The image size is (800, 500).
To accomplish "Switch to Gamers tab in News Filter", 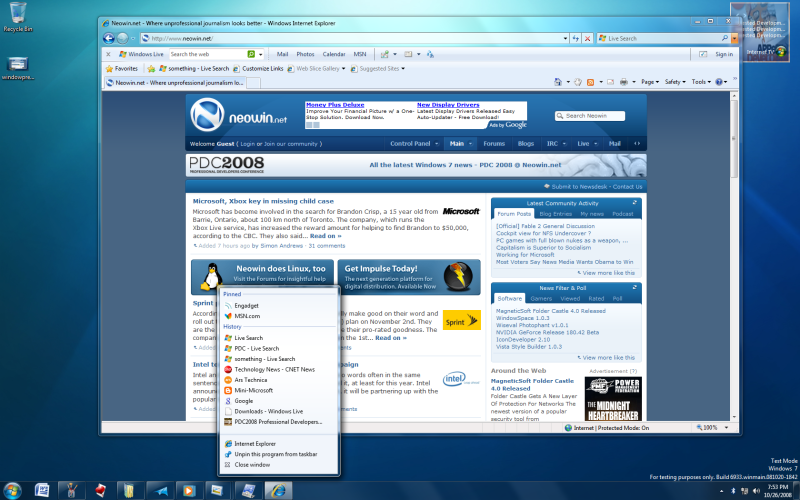I will click(x=541, y=298).
